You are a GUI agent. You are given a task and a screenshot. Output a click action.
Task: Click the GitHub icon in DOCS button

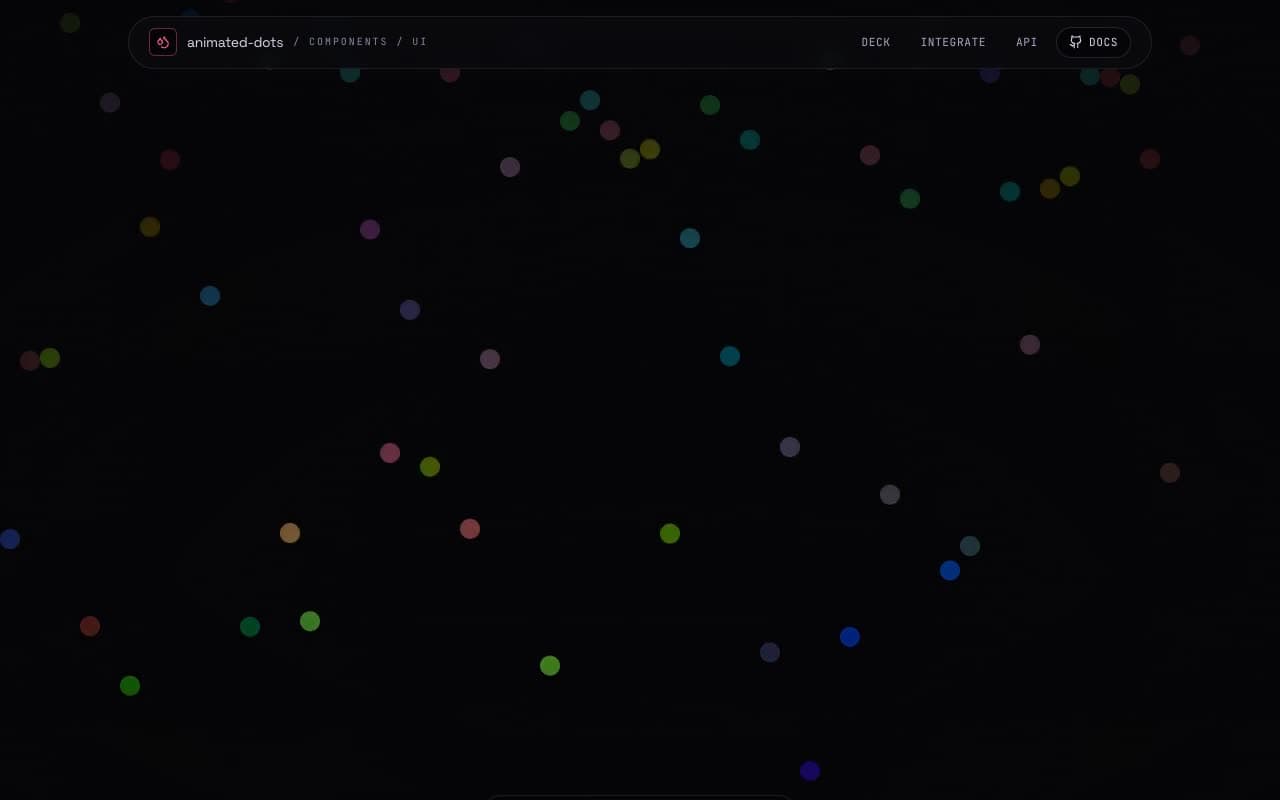click(1075, 42)
